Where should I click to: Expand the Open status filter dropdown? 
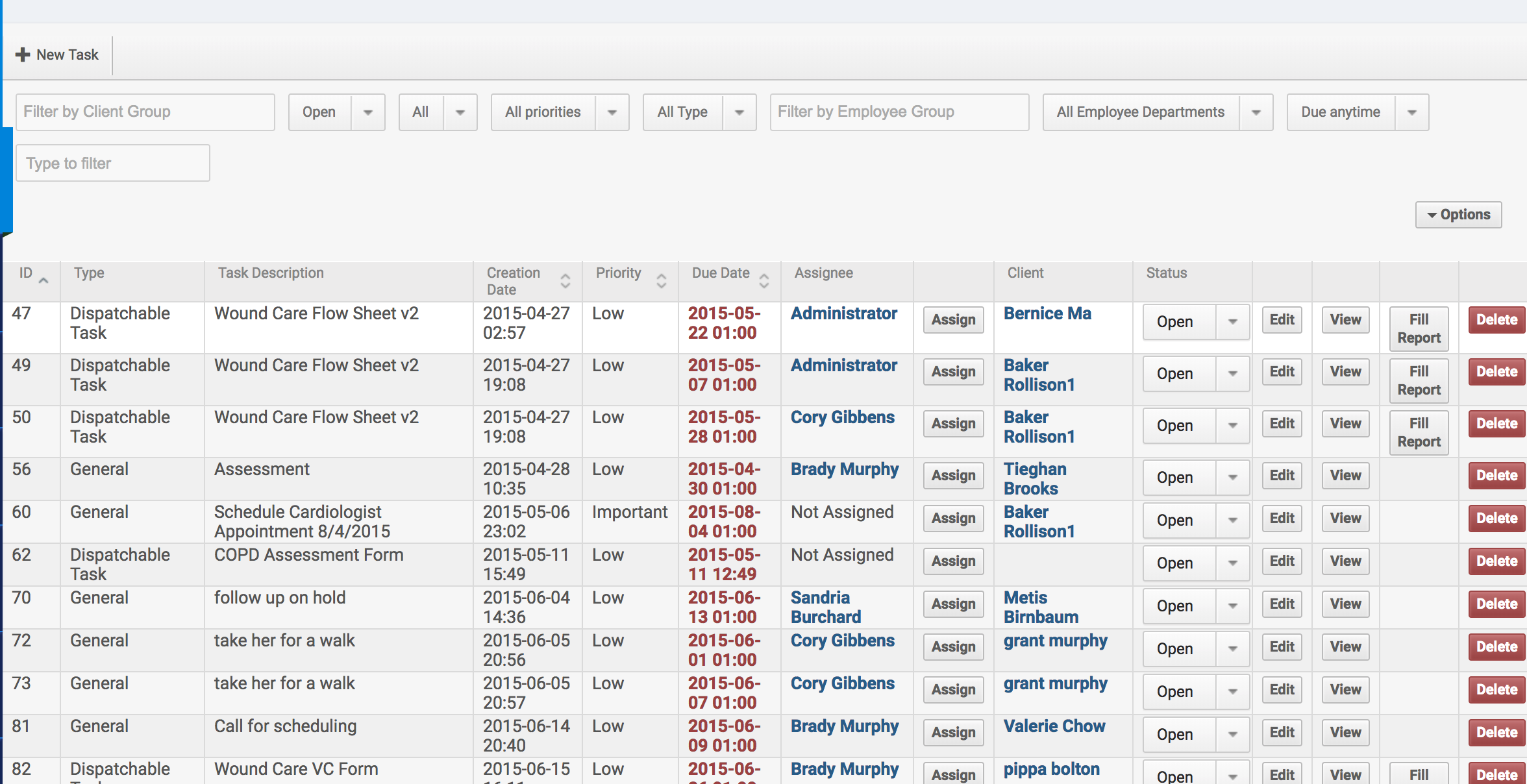[367, 112]
